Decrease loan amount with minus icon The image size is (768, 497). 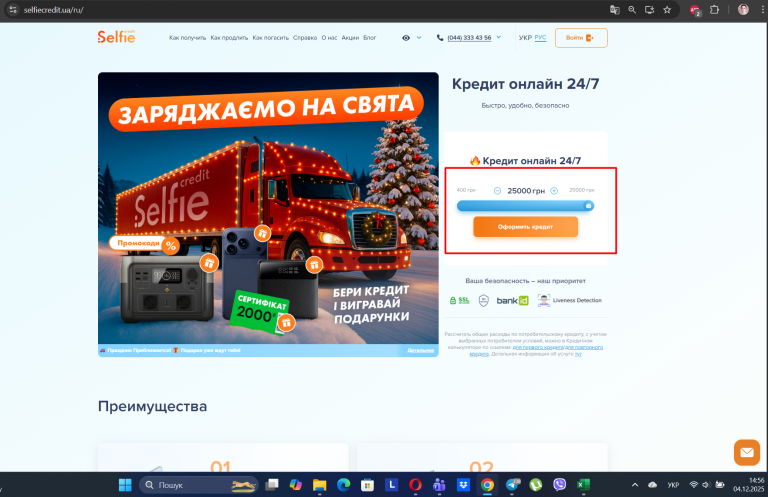(x=497, y=191)
